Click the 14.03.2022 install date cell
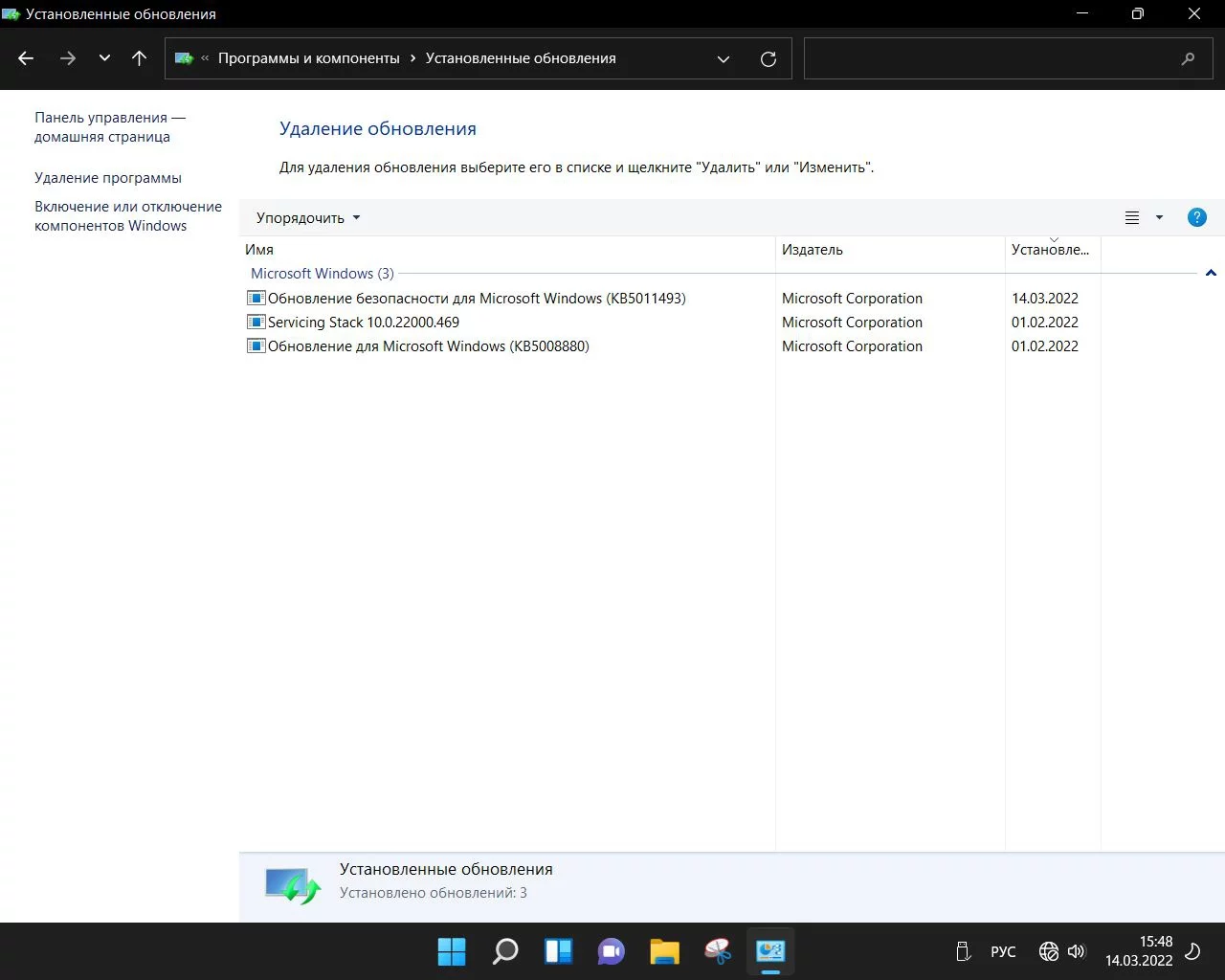This screenshot has width=1225, height=980. tap(1045, 299)
